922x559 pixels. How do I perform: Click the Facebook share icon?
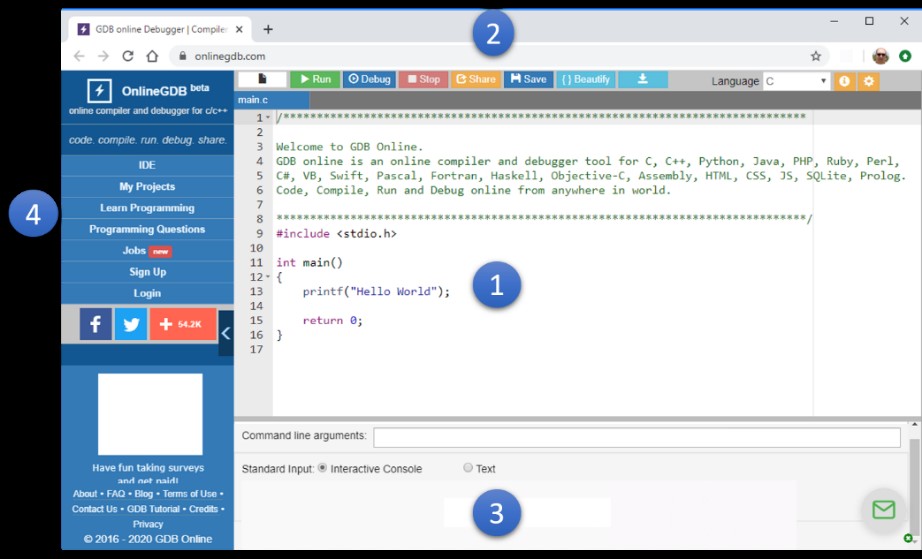point(95,324)
